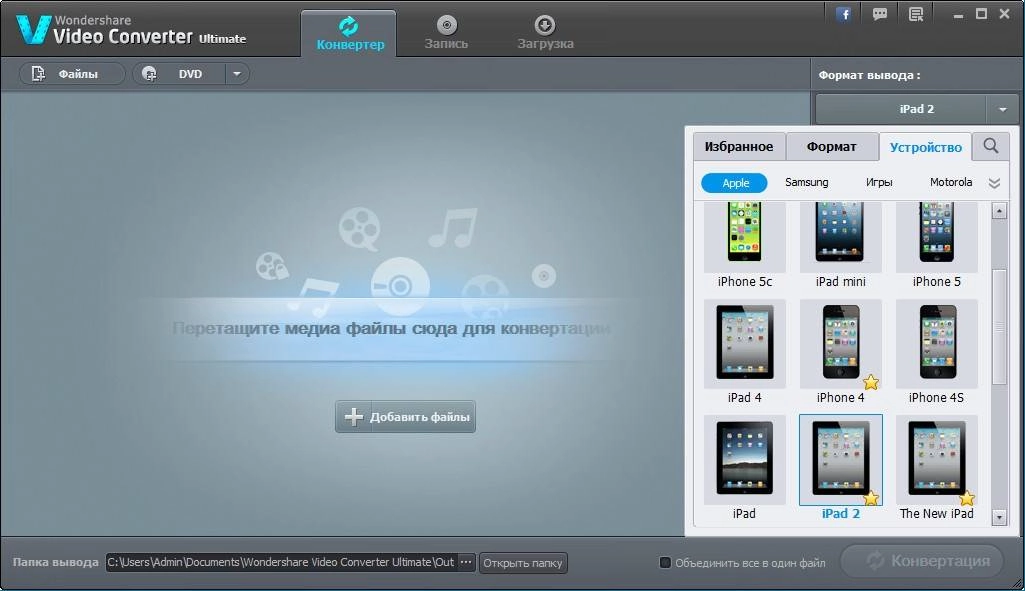The image size is (1025, 591).
Task: Open the Избранное tab
Action: pos(739,146)
